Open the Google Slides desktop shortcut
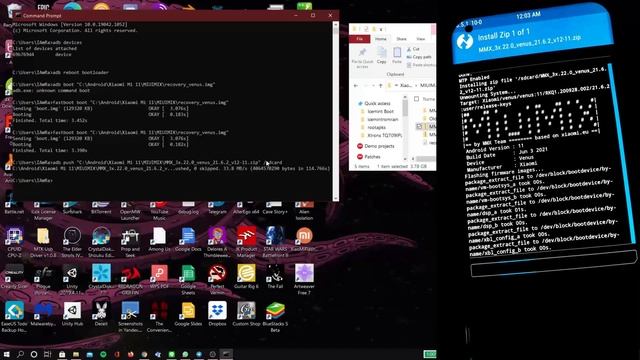The width and height of the screenshot is (640, 360). pyautogui.click(x=188, y=315)
